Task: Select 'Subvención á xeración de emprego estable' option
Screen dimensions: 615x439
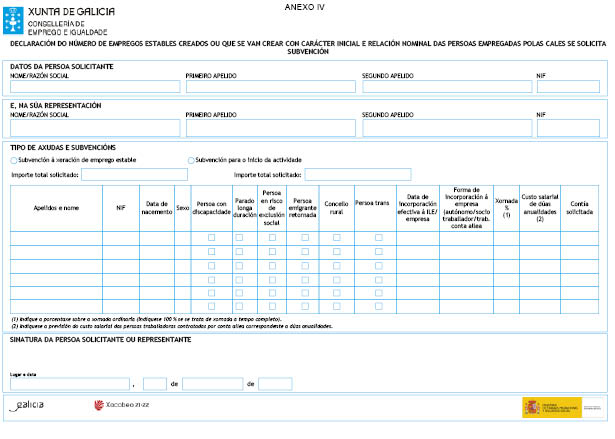Action: 13,160
